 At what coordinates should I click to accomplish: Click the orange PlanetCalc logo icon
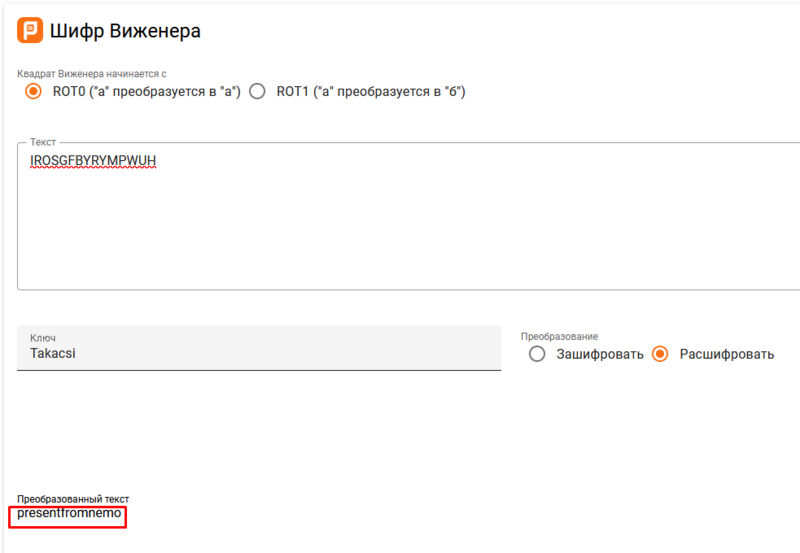coord(30,31)
